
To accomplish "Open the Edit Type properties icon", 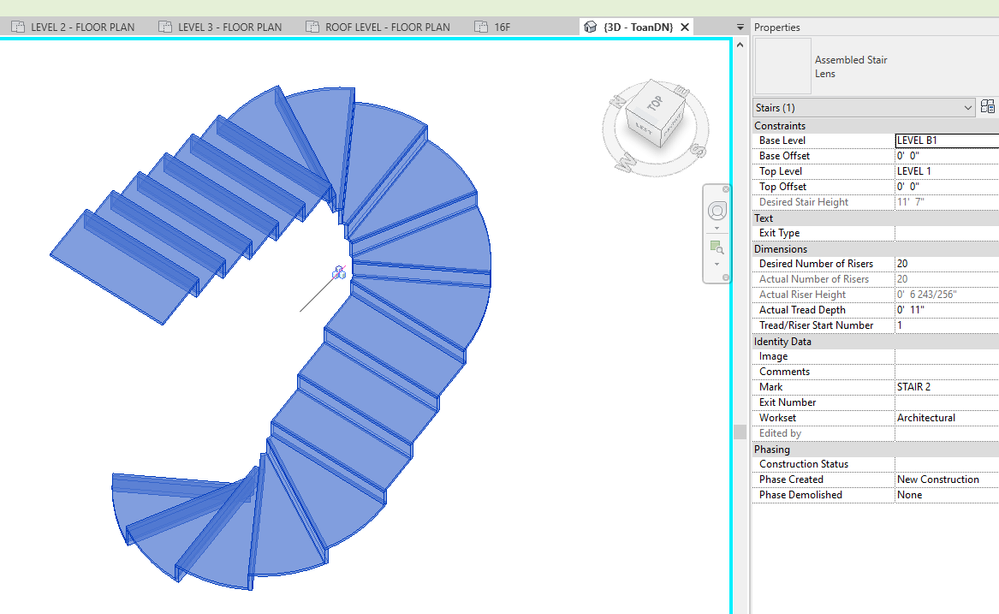I will click(988, 107).
